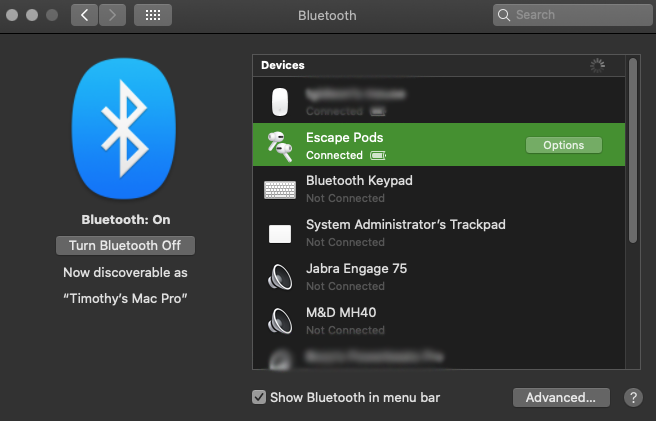Click the devices list scrollbar

coord(633,150)
